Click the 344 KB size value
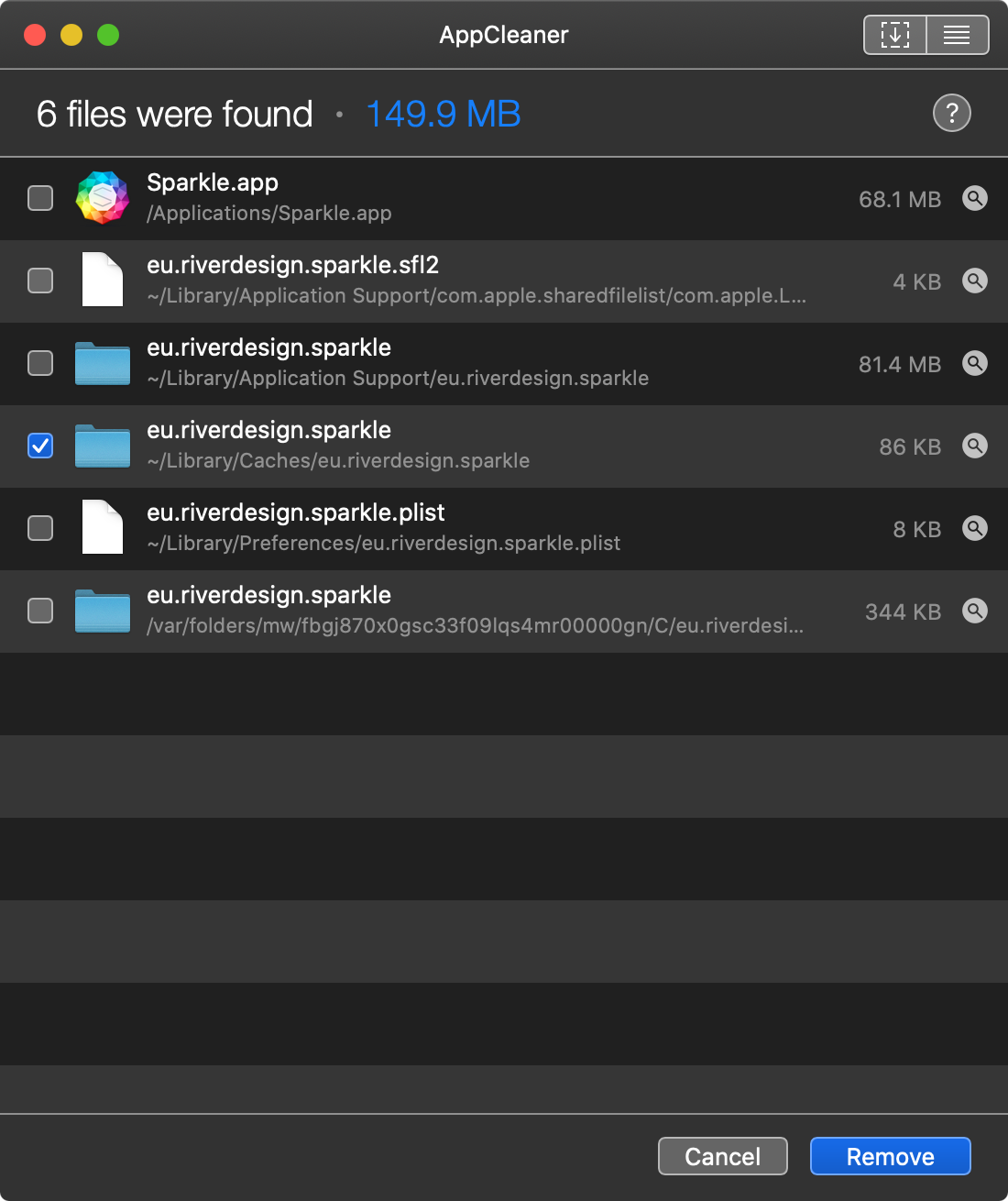Viewport: 1008px width, 1201px height. click(x=904, y=612)
